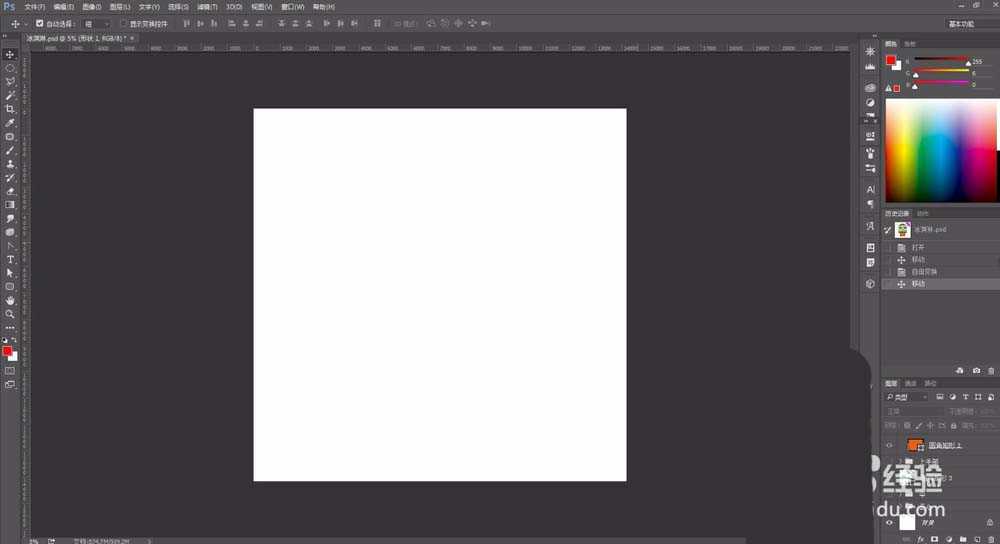The height and width of the screenshot is (544, 1000).
Task: Select the Zoom magnifier tool
Action: point(10,314)
